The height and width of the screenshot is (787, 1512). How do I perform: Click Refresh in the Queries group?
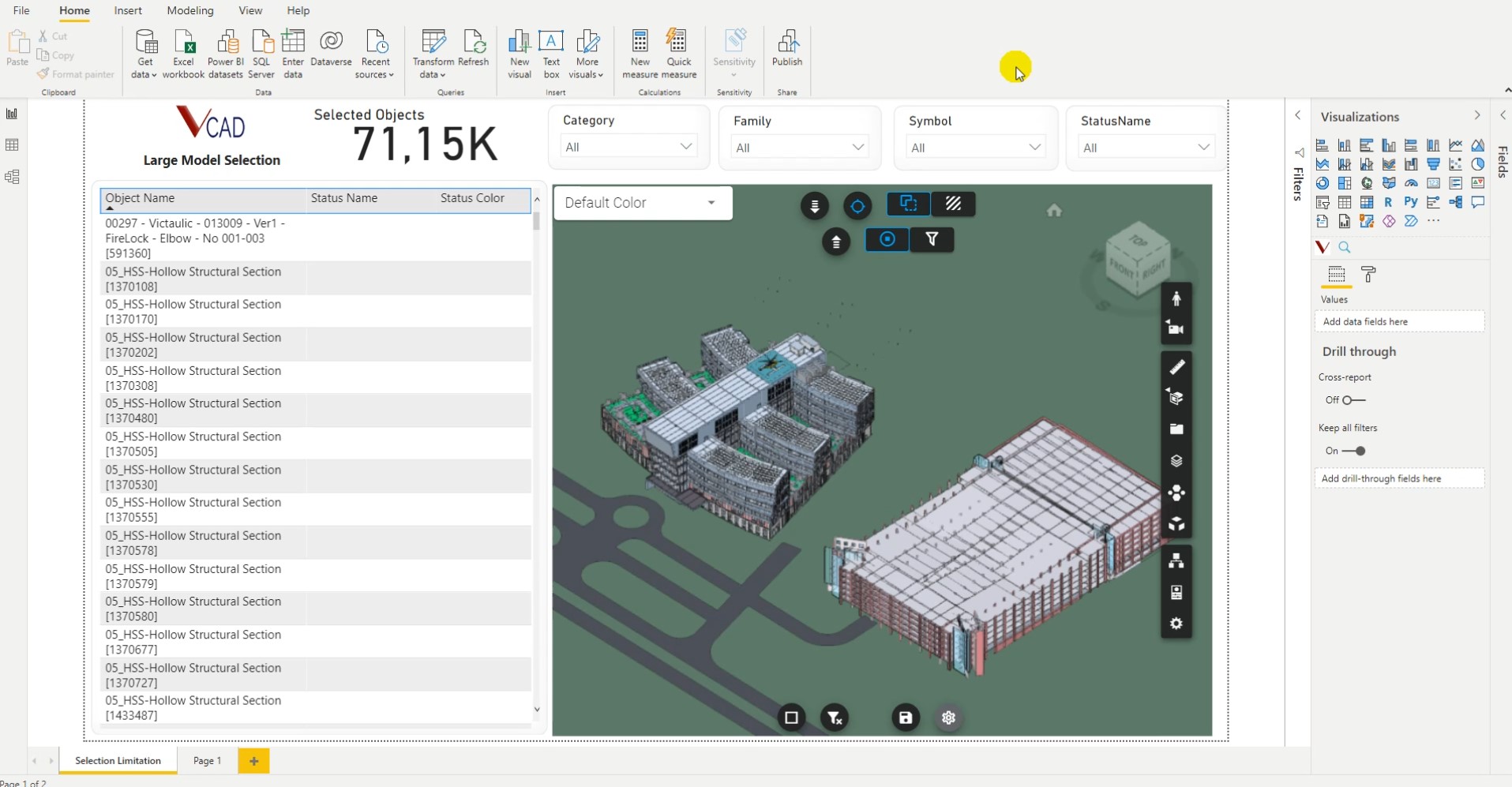coord(474,48)
